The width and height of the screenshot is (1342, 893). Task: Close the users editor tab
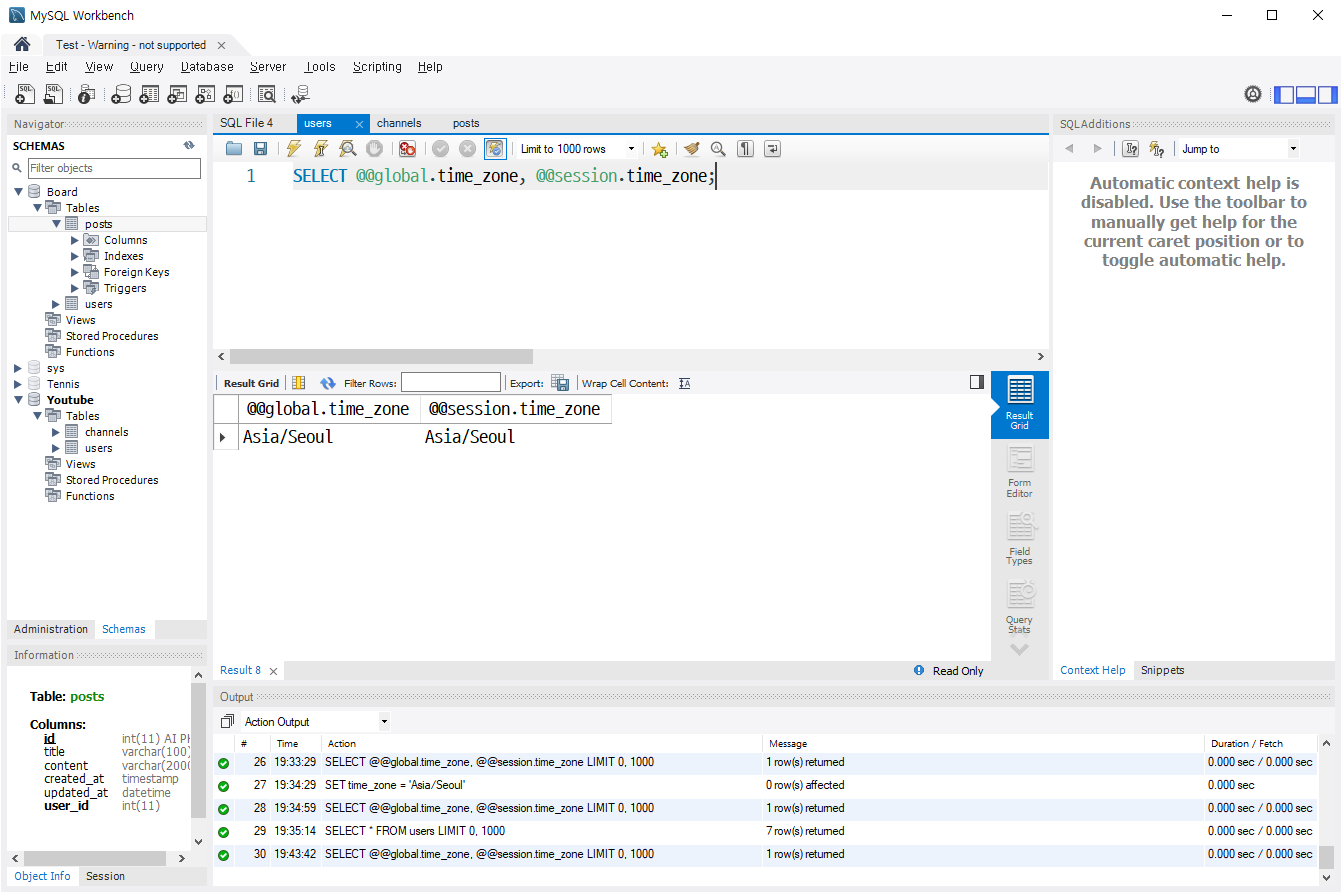coord(359,124)
